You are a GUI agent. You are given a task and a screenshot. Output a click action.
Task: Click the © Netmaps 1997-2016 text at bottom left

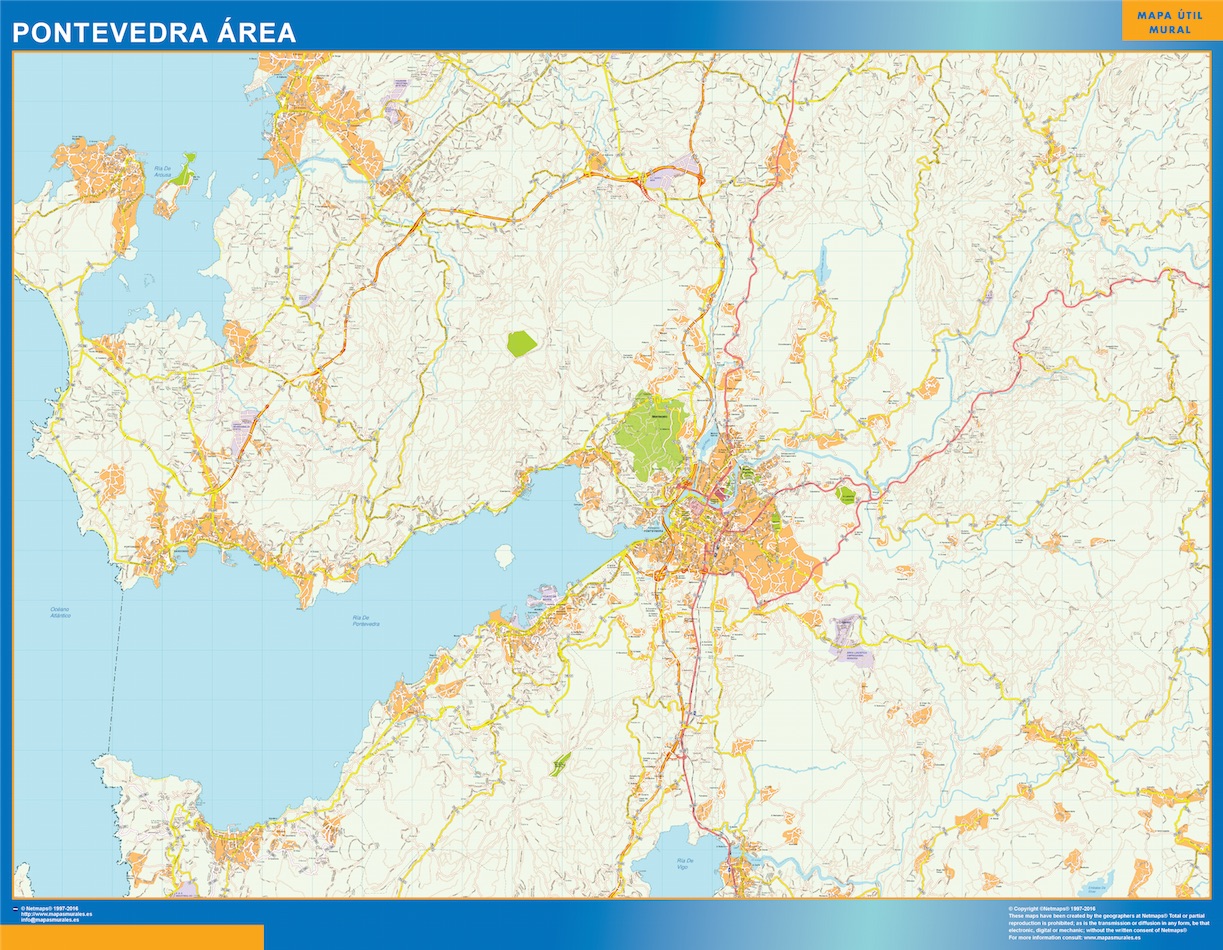(56, 908)
